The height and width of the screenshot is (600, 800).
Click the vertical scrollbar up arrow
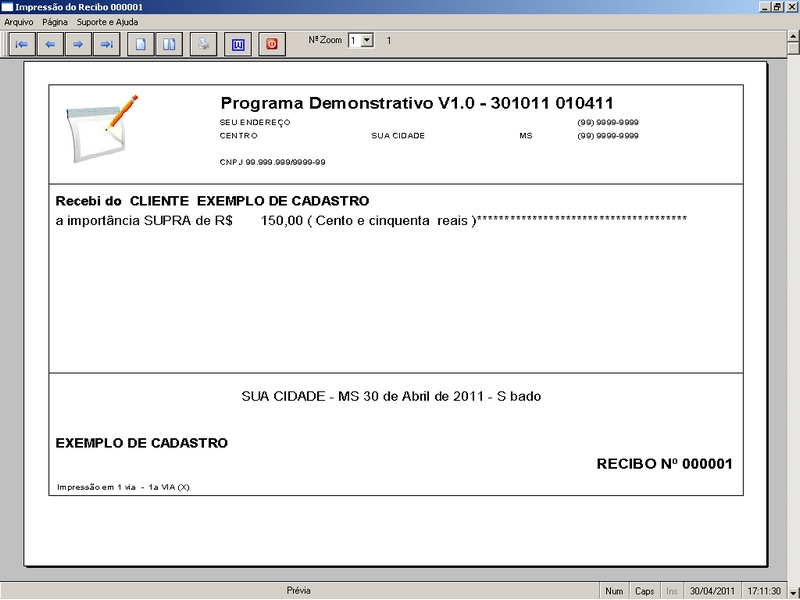pyautogui.click(x=793, y=36)
